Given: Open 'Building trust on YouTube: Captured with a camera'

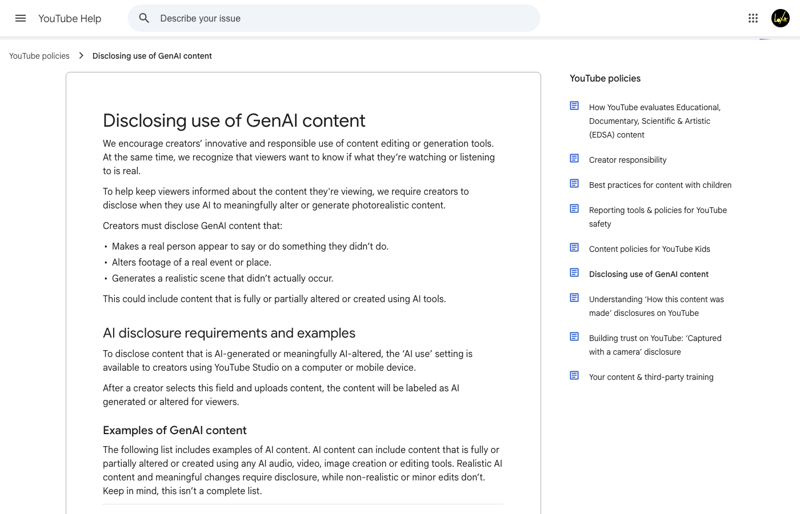Looking at the screenshot, I should click(x=655, y=345).
